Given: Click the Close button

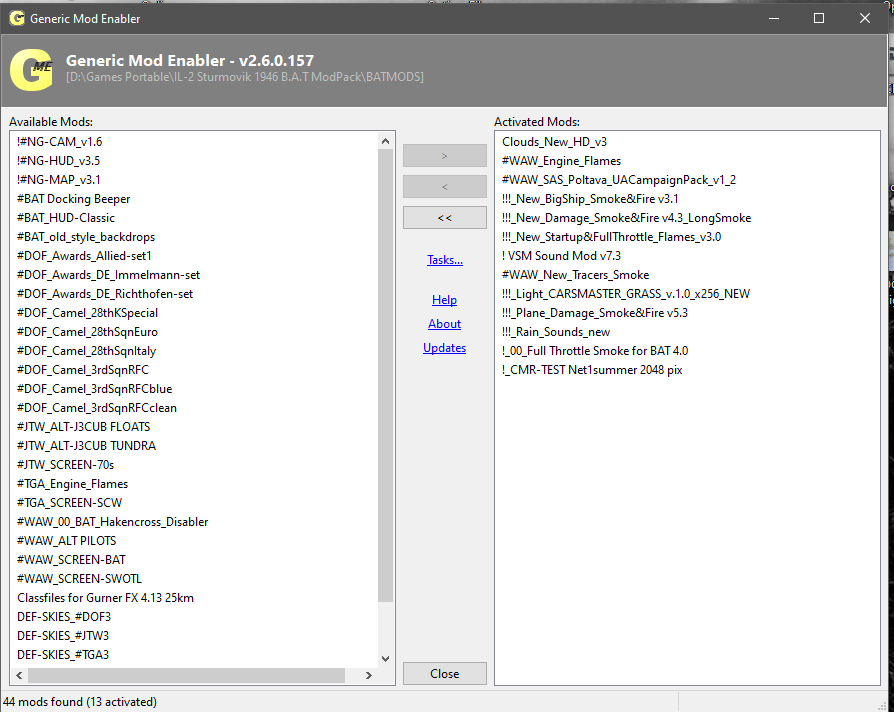Looking at the screenshot, I should point(445,674).
